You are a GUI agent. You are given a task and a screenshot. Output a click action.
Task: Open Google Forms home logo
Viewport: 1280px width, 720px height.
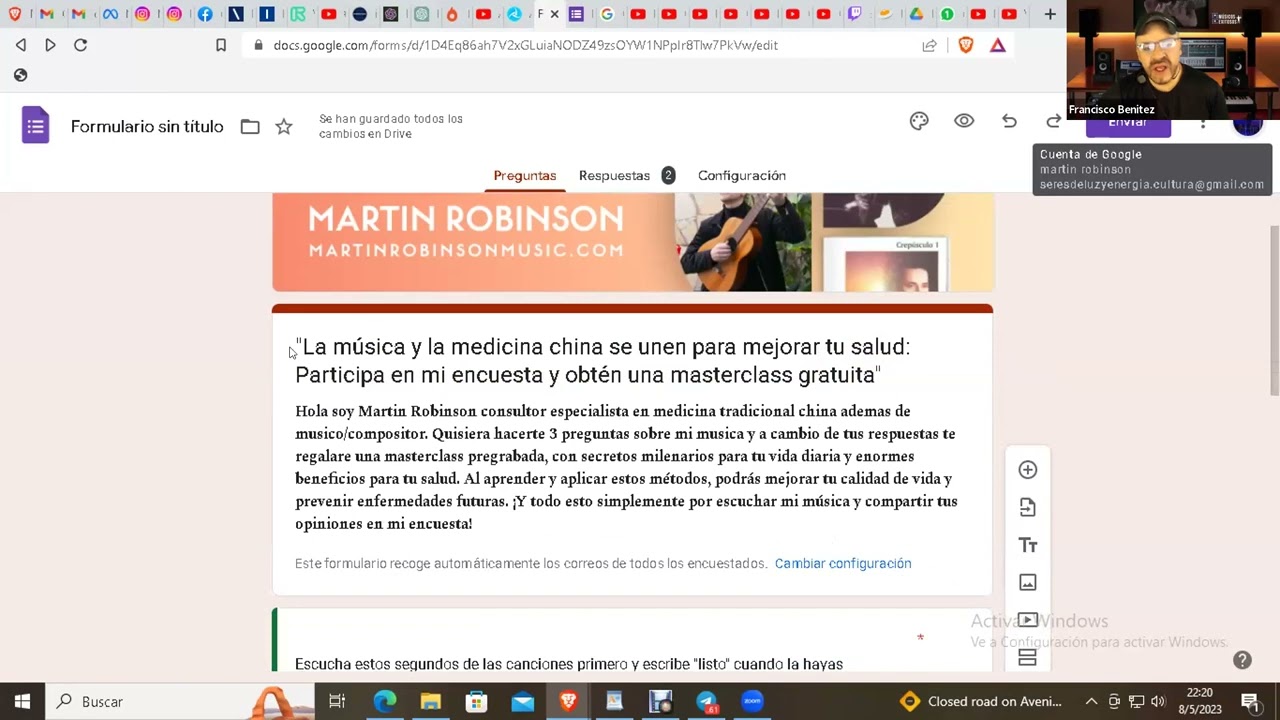pos(35,126)
